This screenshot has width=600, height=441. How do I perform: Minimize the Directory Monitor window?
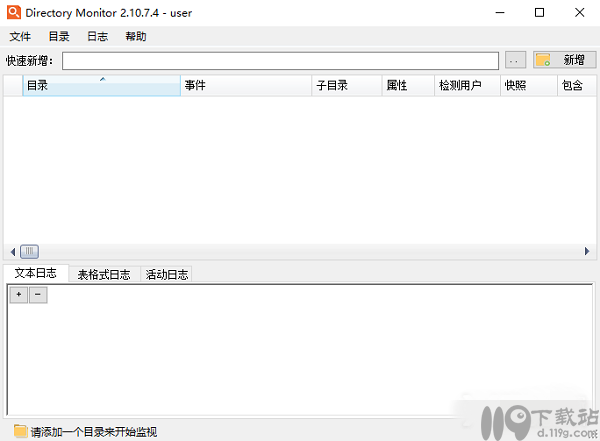[x=500, y=13]
